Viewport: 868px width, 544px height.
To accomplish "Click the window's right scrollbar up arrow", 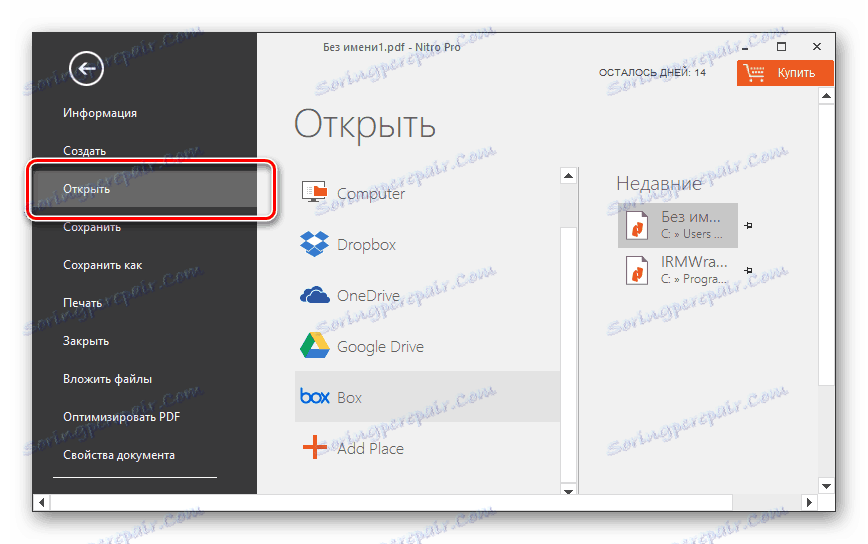I will coord(826,96).
